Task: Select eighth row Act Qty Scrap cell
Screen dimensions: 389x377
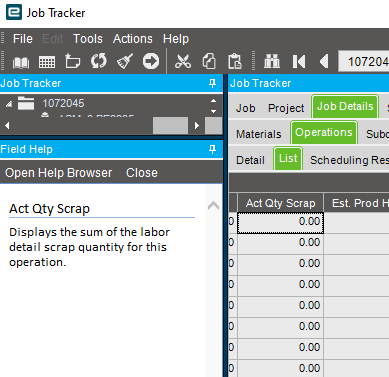Action: [280, 369]
